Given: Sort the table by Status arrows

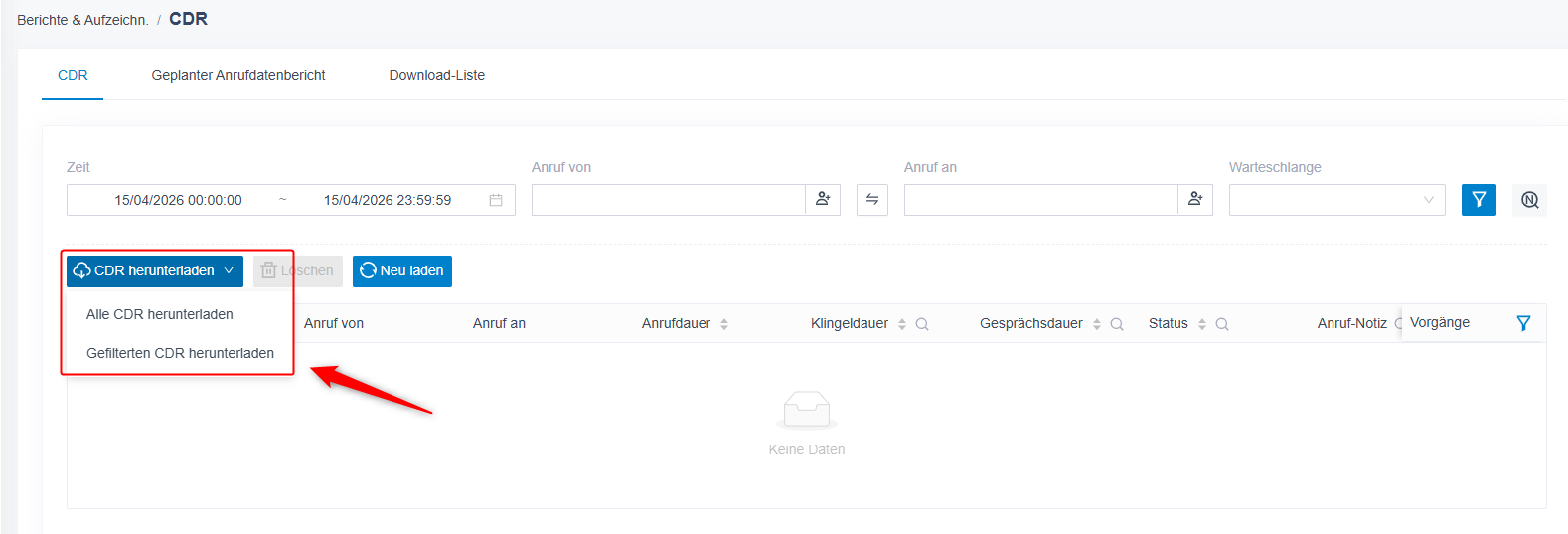Looking at the screenshot, I should pos(1202,324).
